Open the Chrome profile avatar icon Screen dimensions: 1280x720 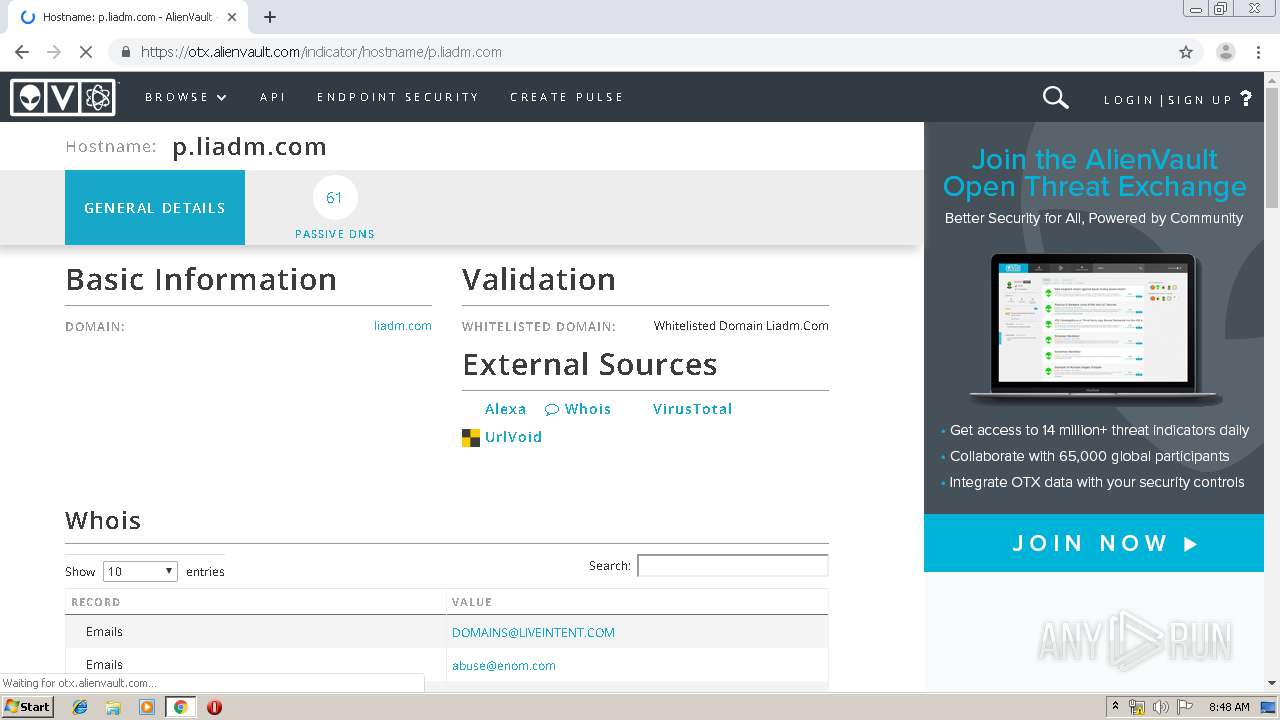pyautogui.click(x=1226, y=52)
